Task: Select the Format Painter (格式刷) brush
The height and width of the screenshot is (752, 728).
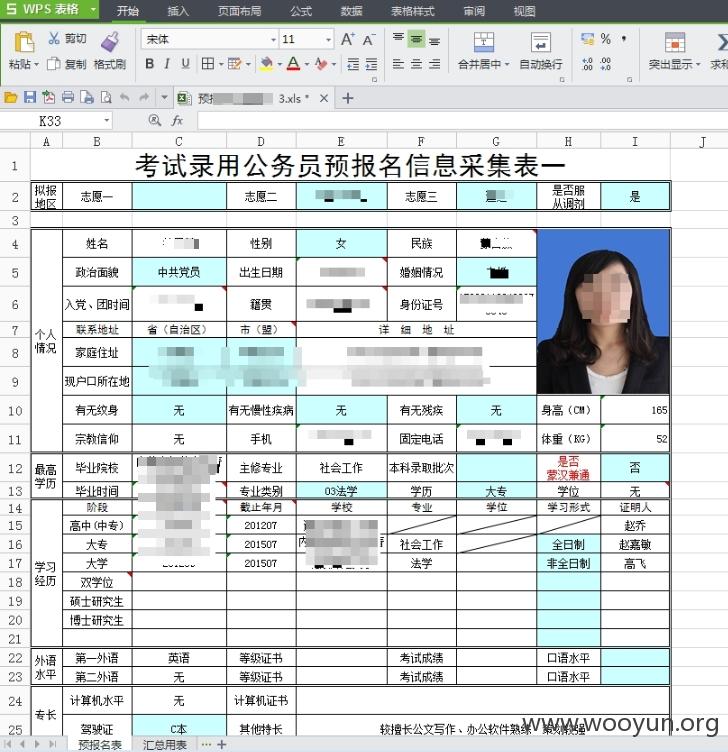Action: [x=110, y=41]
